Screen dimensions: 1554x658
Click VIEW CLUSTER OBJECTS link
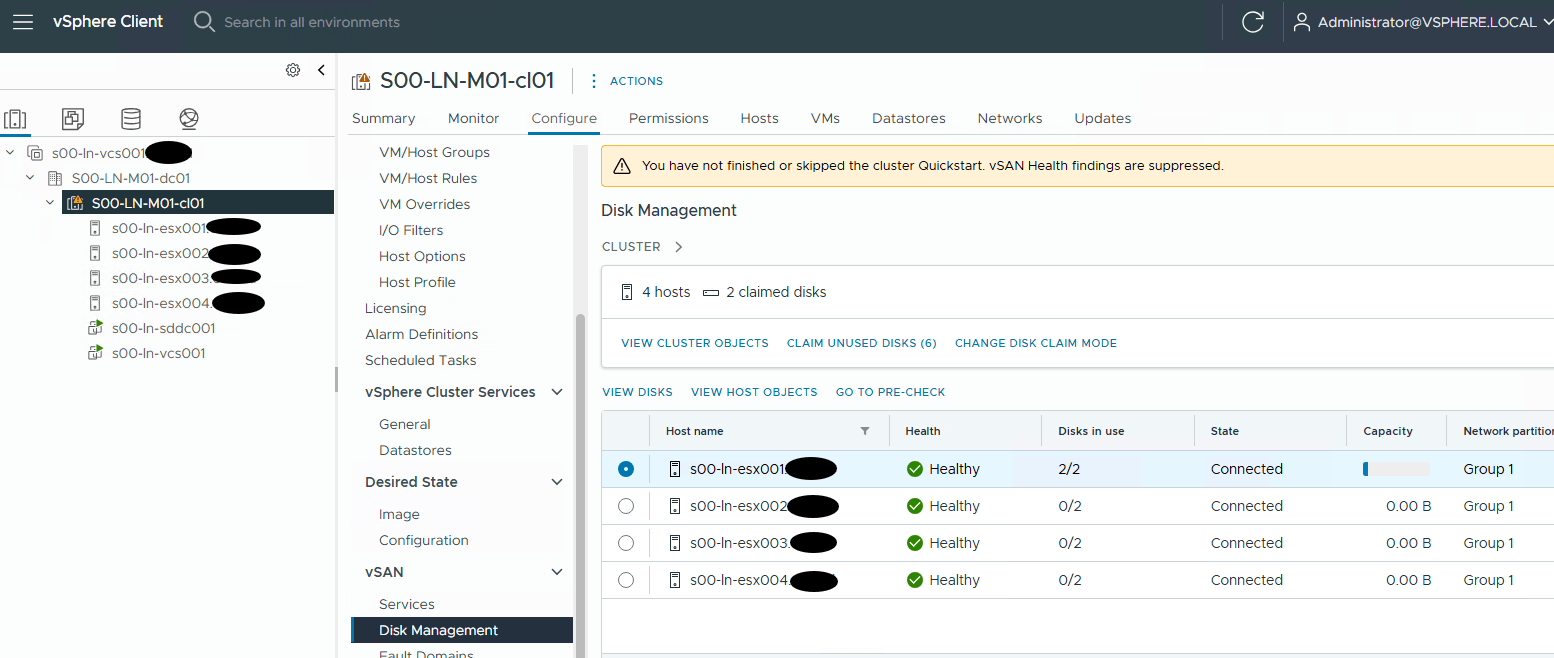(695, 343)
